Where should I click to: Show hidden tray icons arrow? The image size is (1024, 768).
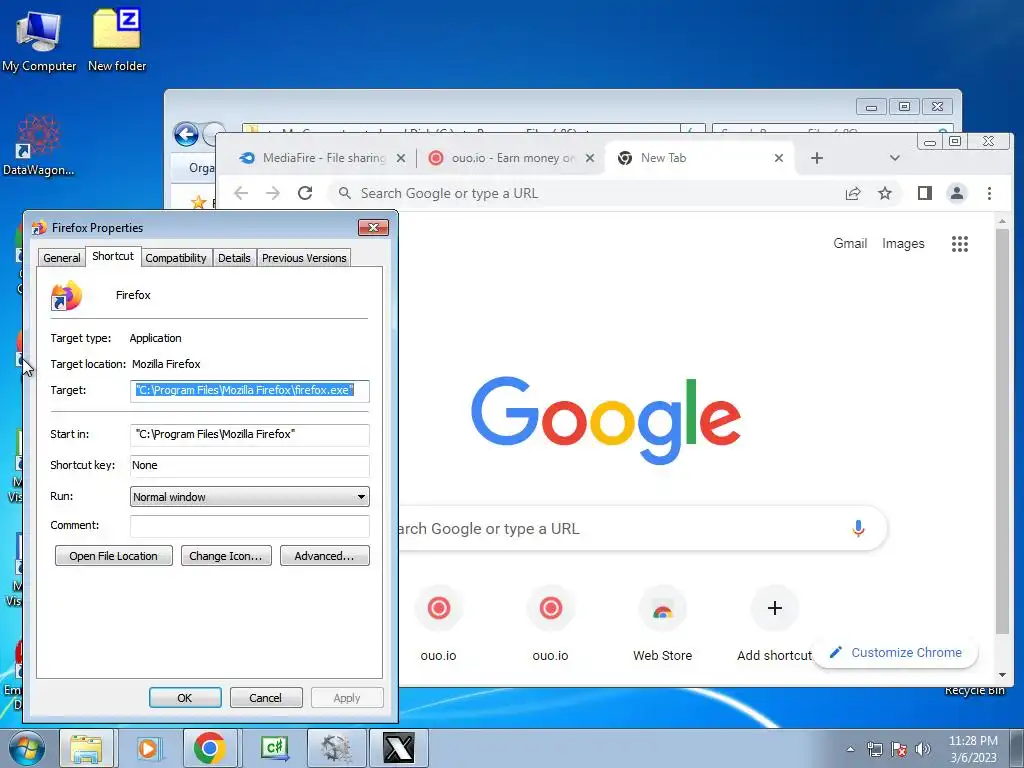[x=850, y=749]
